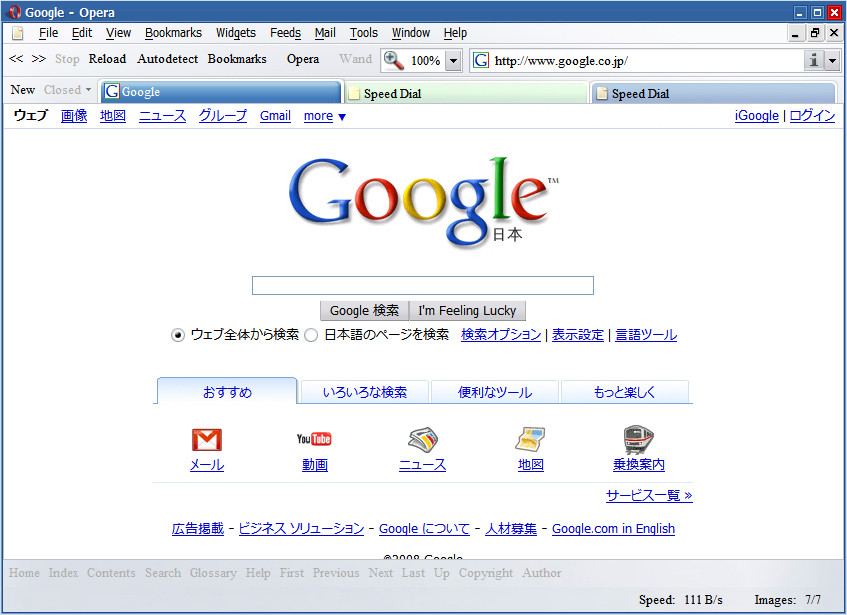Open the File menu
The height and width of the screenshot is (615, 847).
pos(48,33)
